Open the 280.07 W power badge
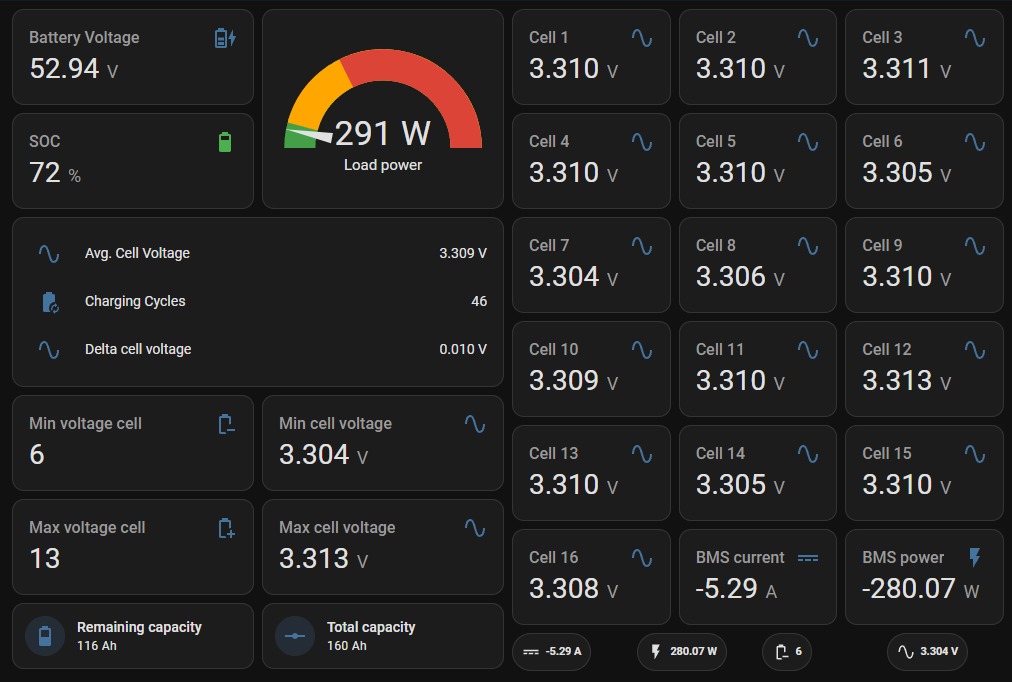 682,652
